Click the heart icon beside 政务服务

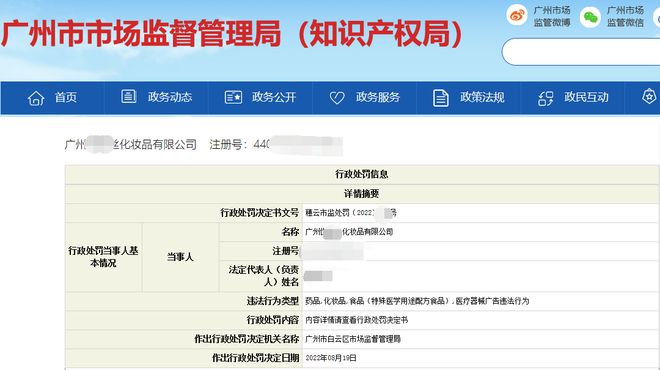point(337,98)
